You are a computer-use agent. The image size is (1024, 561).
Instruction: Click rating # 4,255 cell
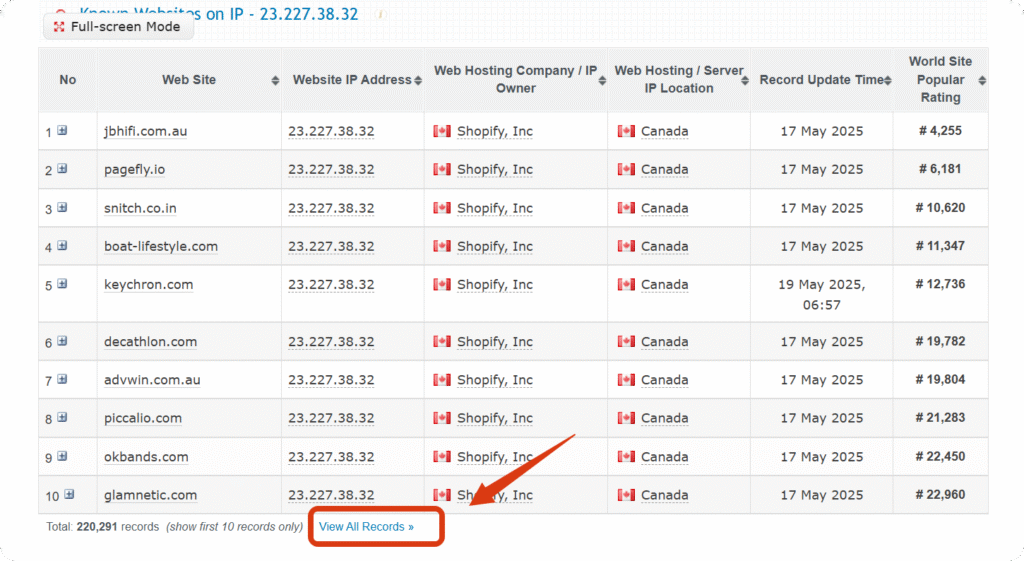940,131
